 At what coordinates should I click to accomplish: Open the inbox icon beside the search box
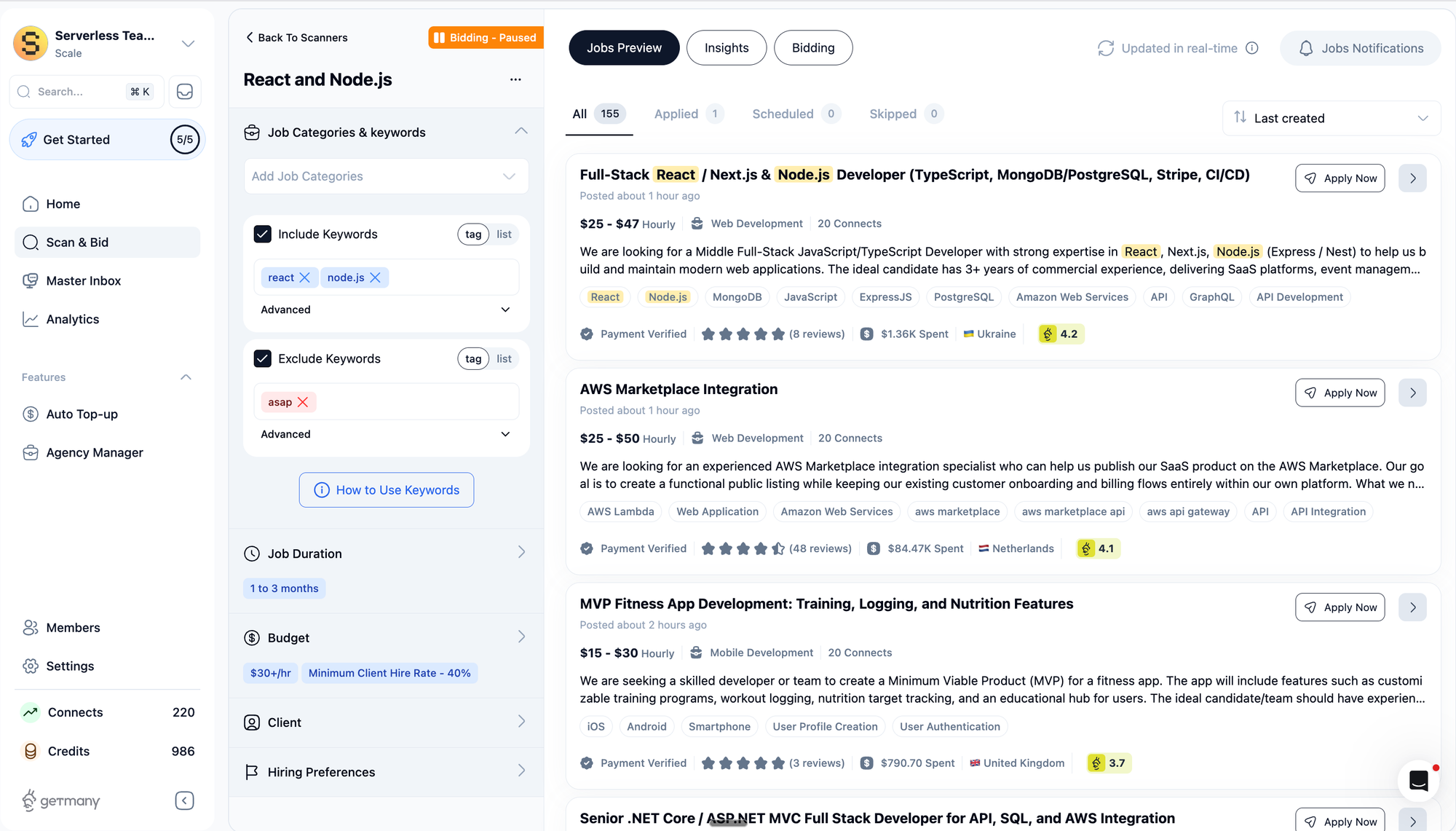click(185, 92)
